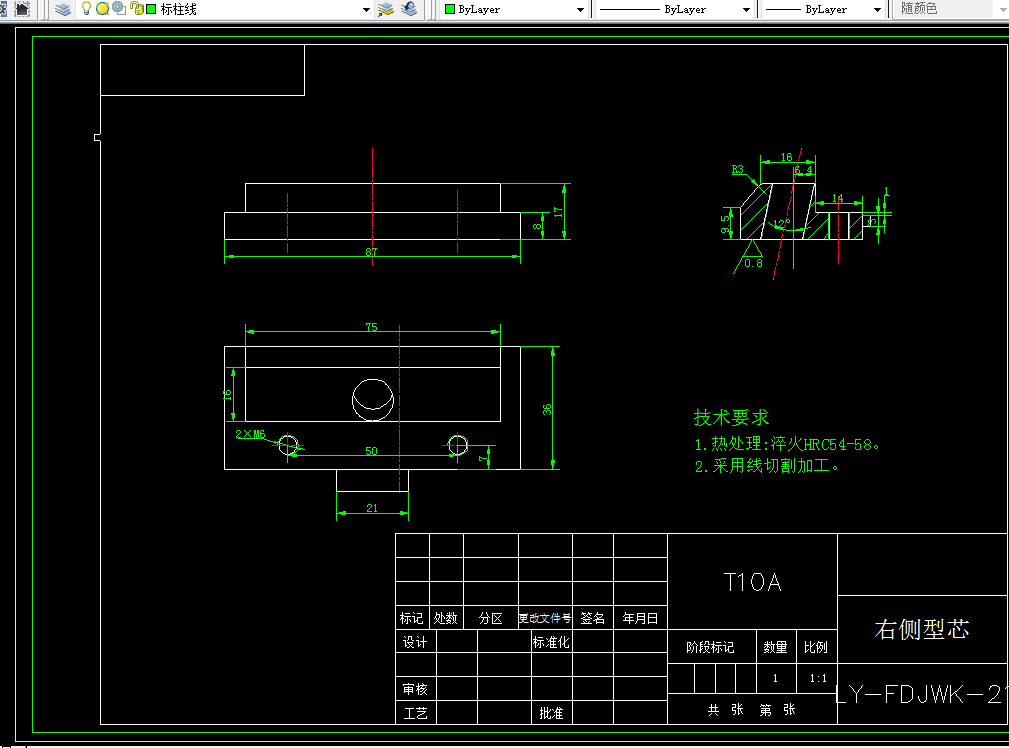Click the Make Object's Layer Current icon
1009x748 pixels.
(385, 9)
